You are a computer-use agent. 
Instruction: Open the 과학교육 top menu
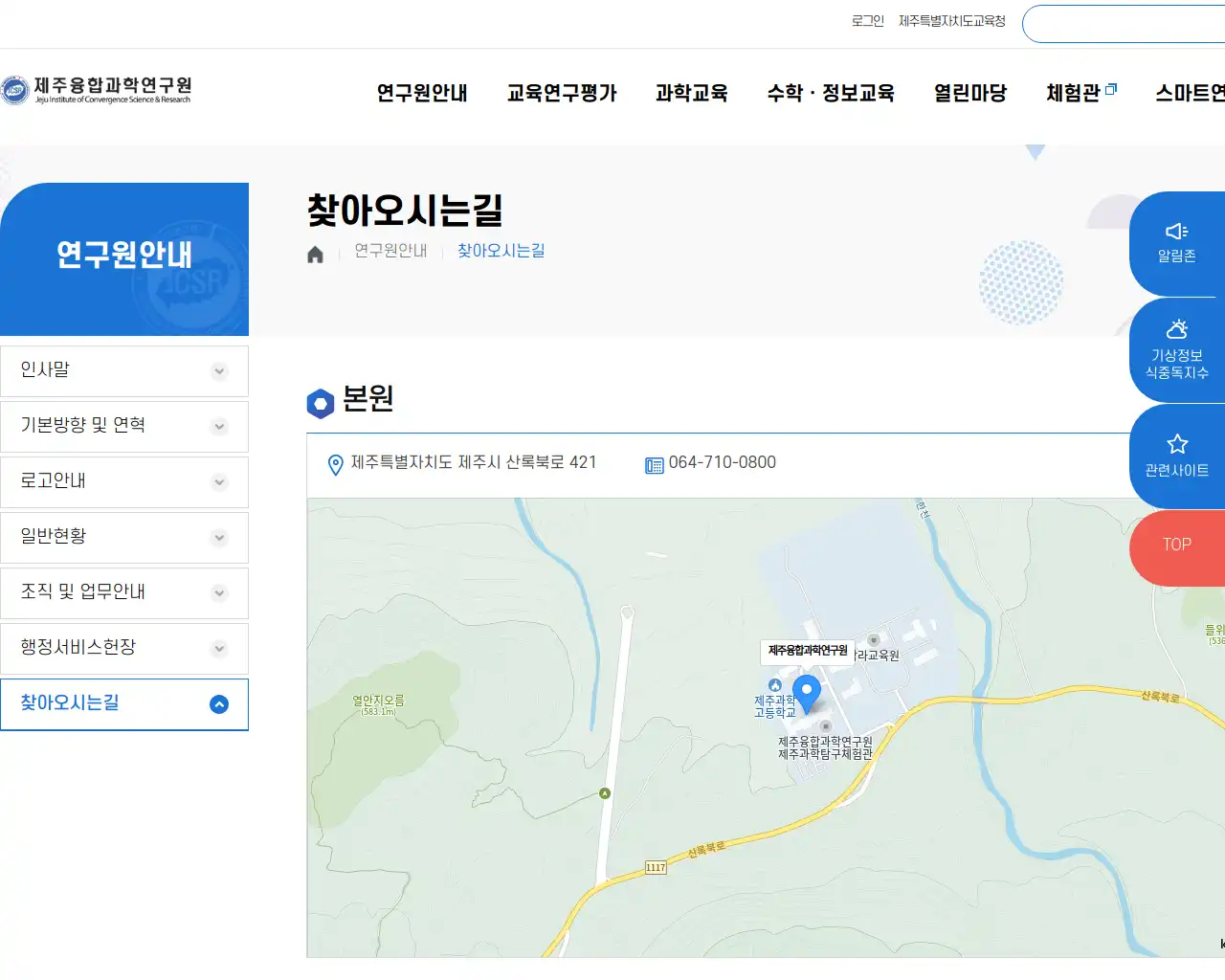tap(692, 93)
